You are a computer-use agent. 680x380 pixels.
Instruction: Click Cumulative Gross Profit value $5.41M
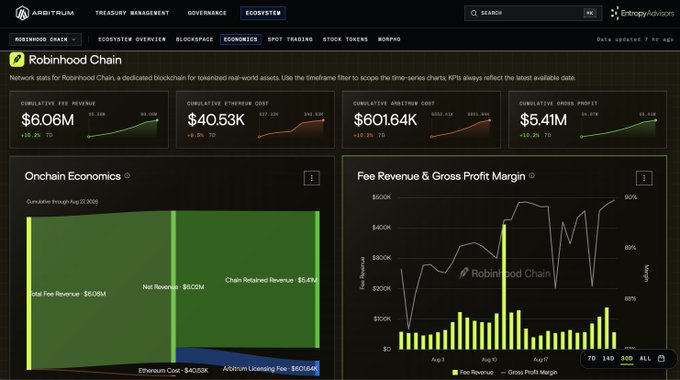click(x=543, y=120)
